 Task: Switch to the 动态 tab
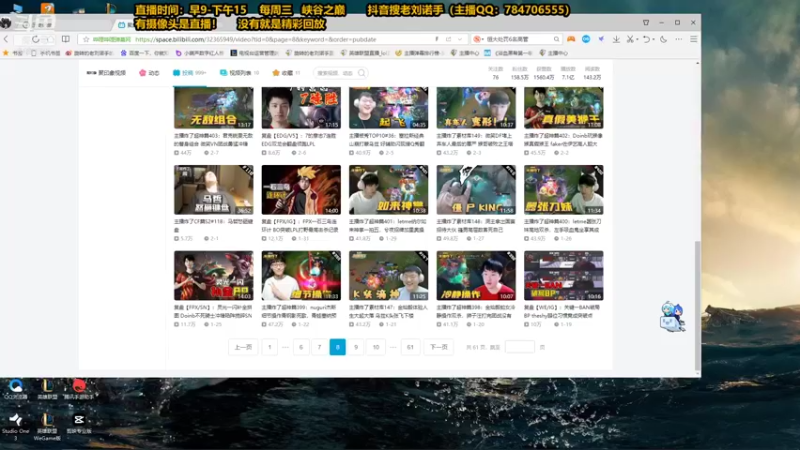[149, 73]
